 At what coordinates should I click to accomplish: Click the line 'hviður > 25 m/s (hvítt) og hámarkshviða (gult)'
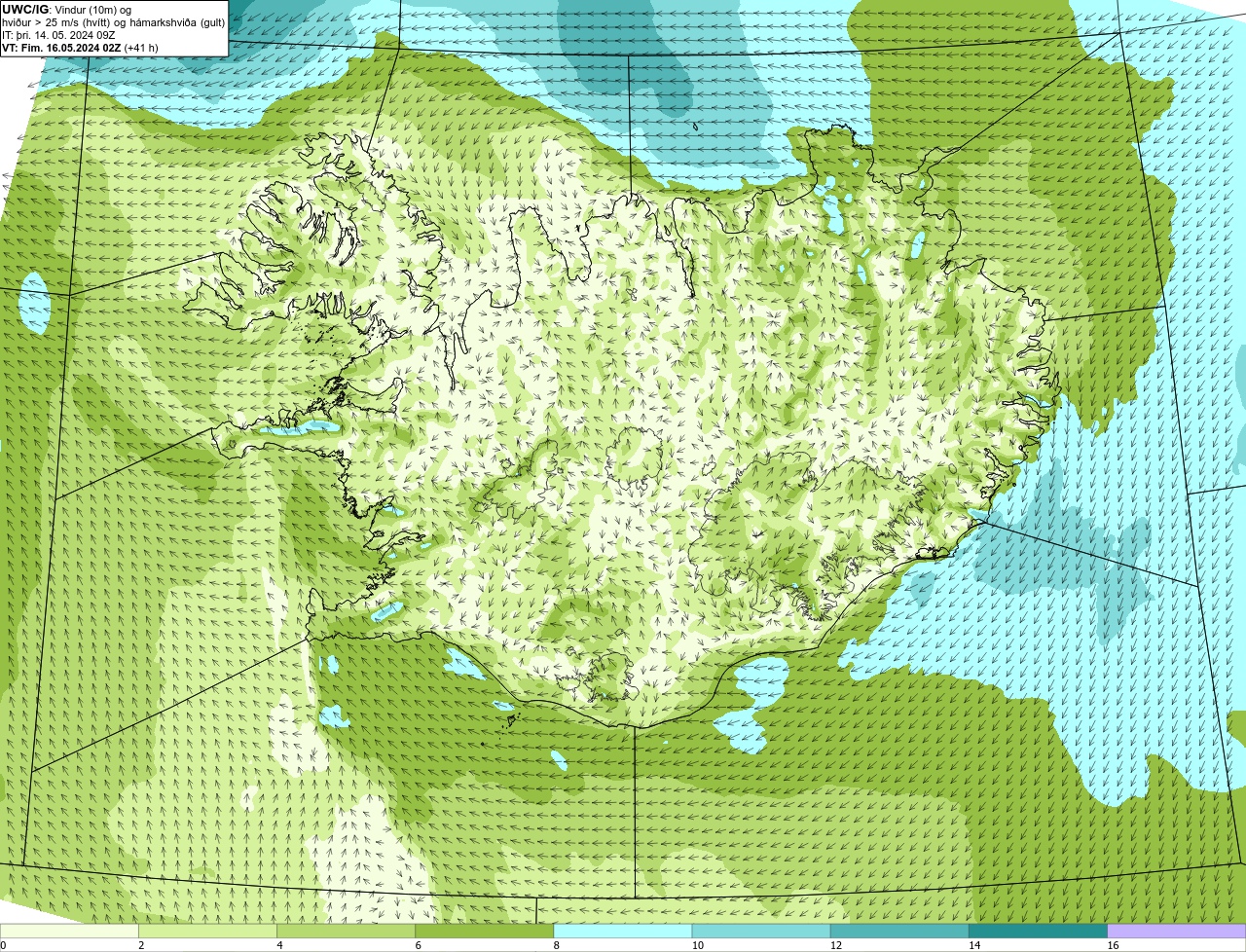point(113,21)
